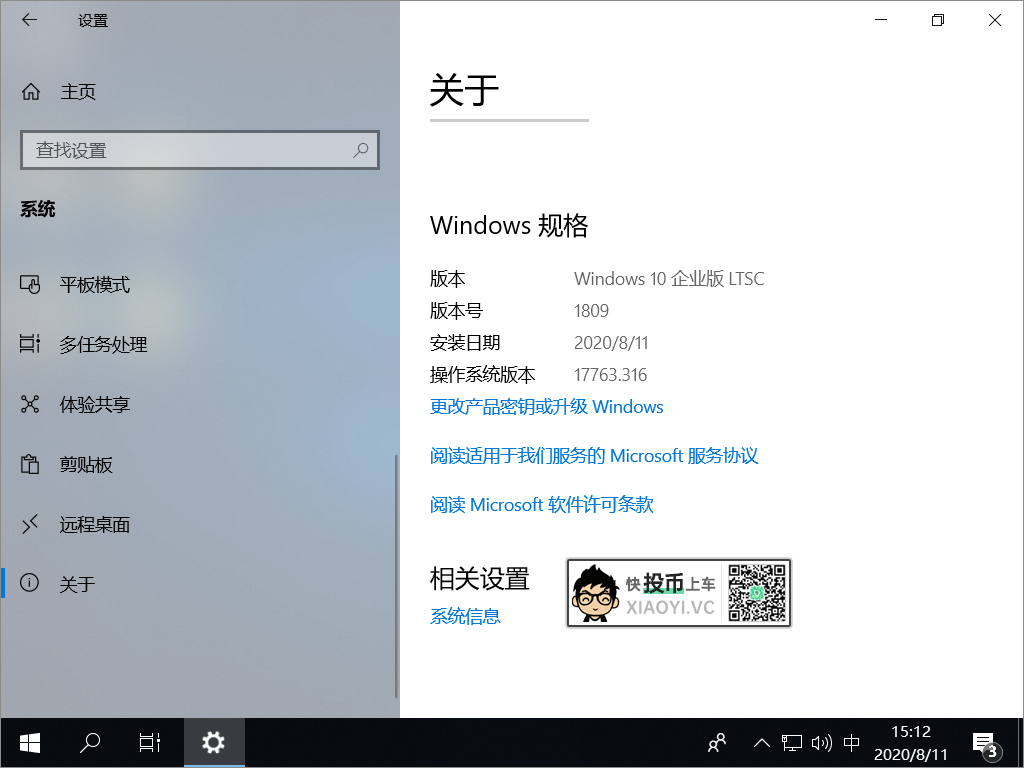
Task: Open the volume speaker tray icon
Action: tap(821, 743)
